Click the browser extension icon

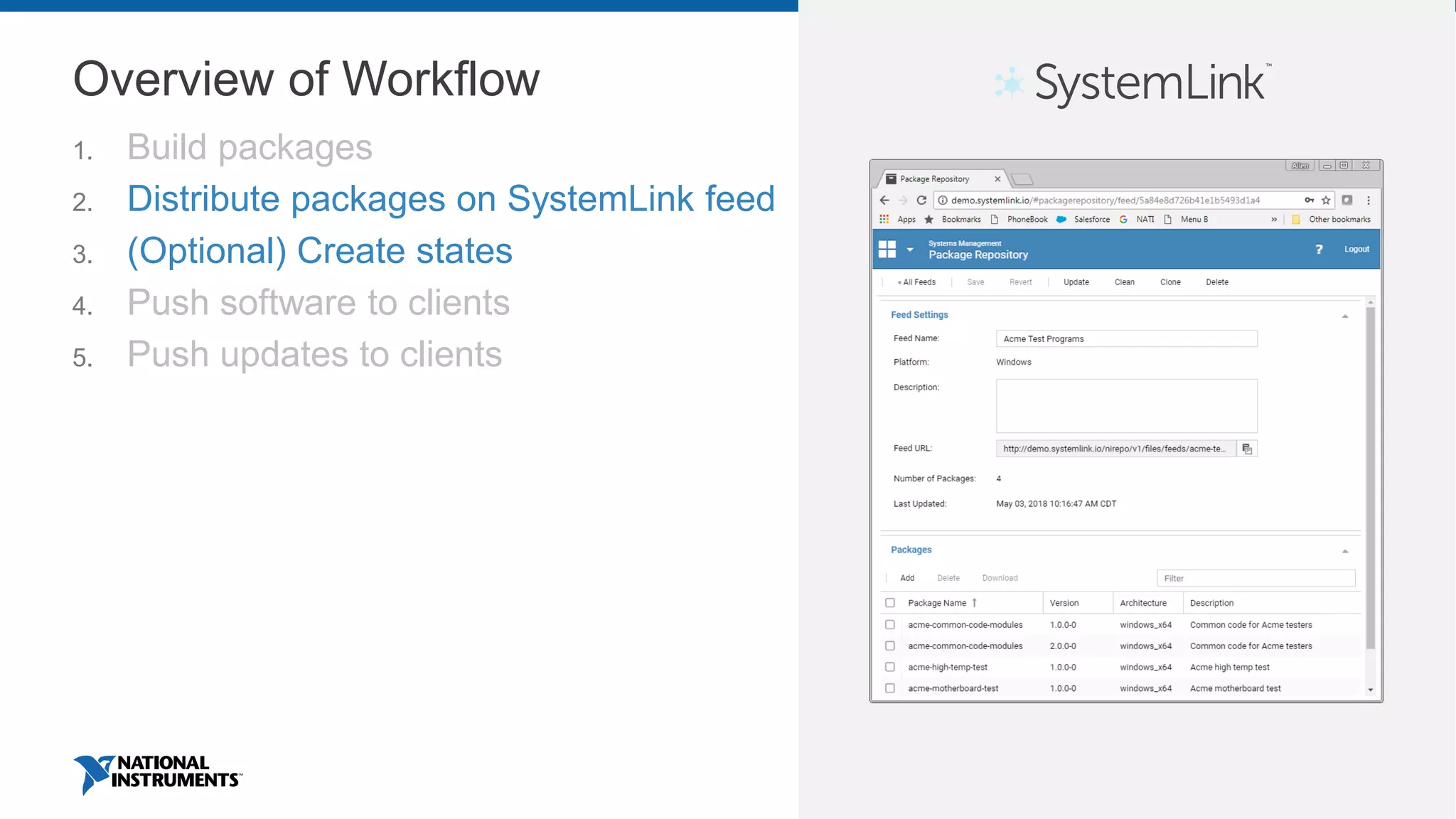coord(1347,200)
